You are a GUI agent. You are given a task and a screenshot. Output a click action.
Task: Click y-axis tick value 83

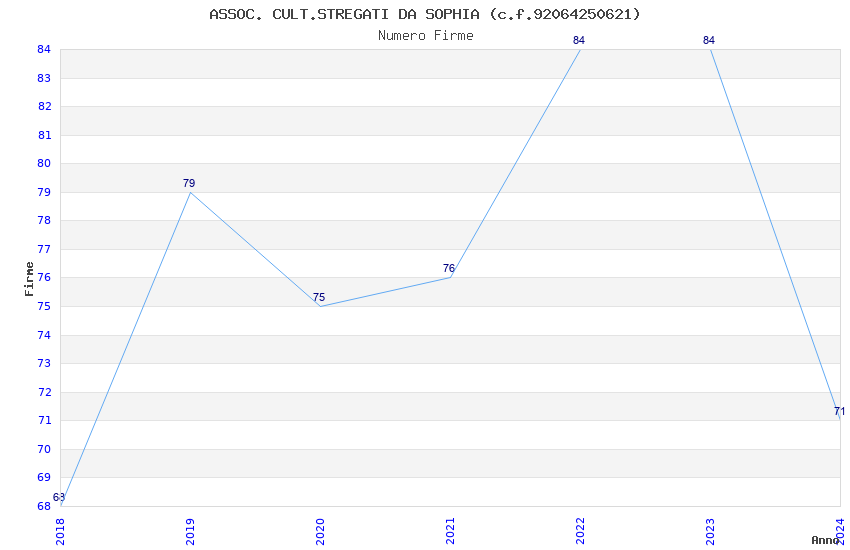pos(44,78)
